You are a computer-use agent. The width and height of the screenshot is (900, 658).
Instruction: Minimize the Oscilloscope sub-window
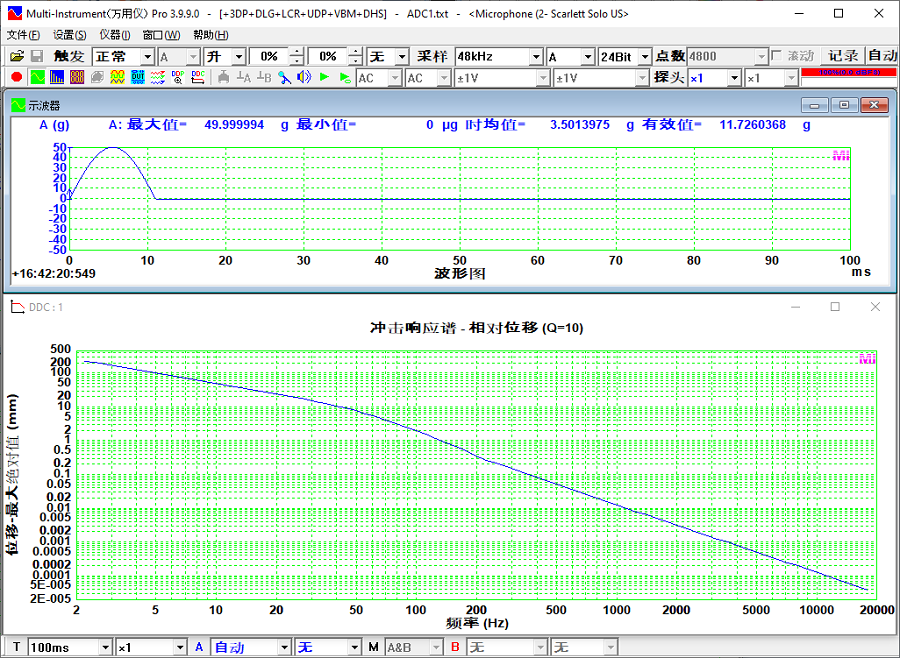click(x=814, y=105)
